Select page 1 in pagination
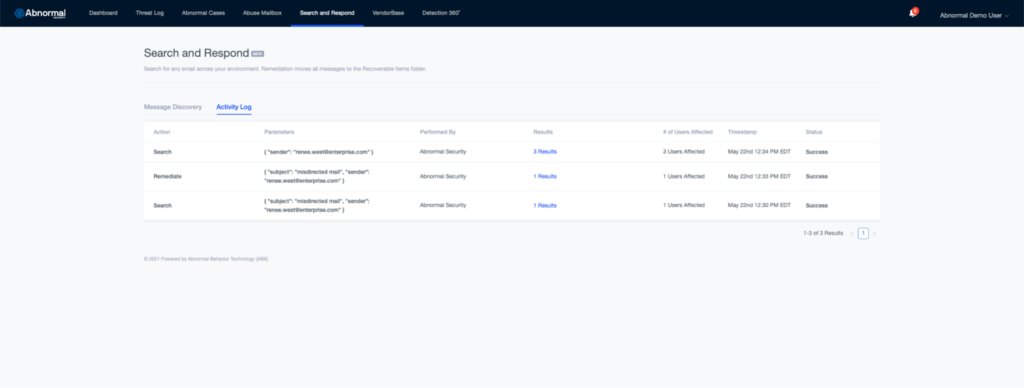Screen dimensions: 1024x388 point(863,233)
